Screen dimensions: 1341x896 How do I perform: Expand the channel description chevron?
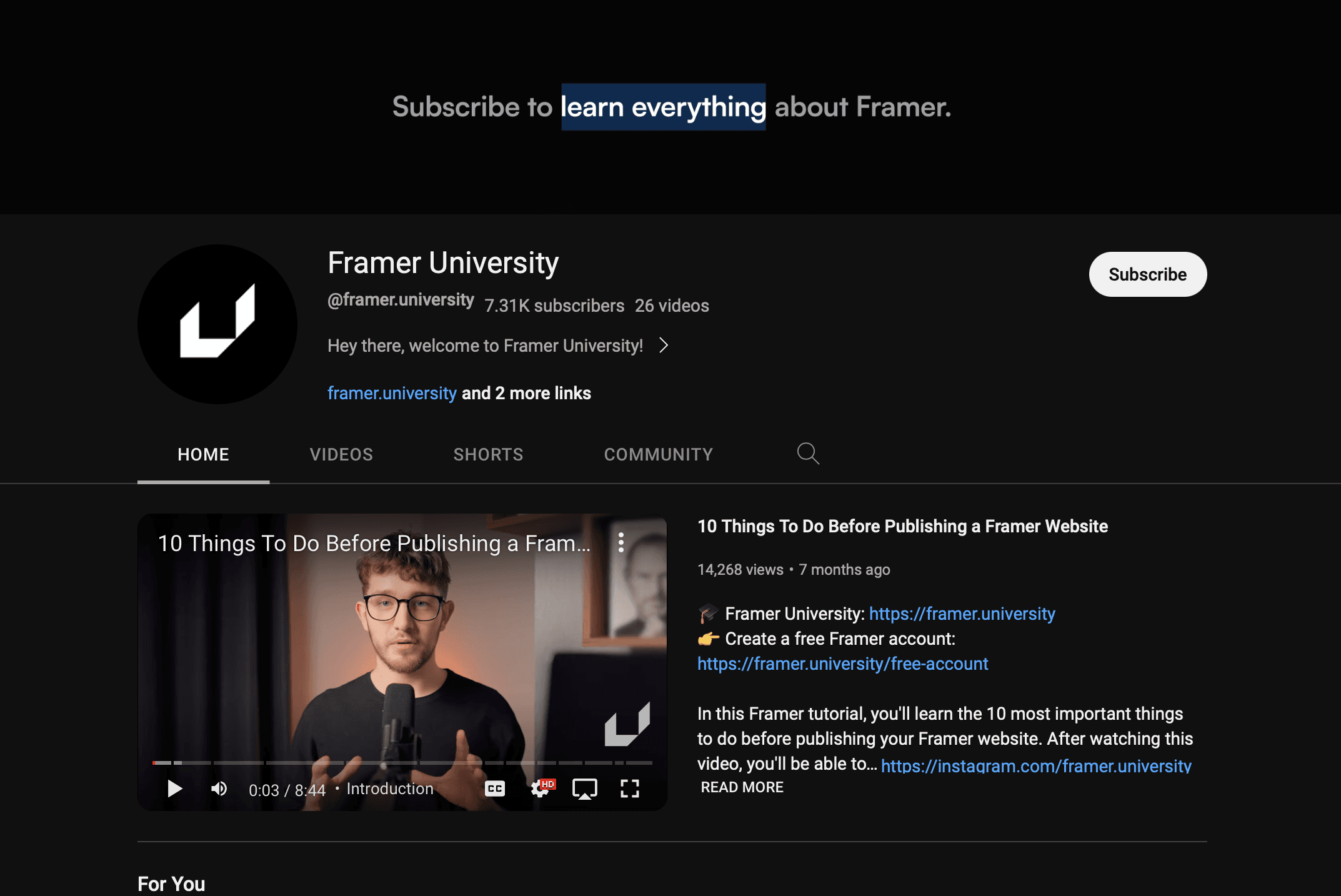click(x=664, y=345)
